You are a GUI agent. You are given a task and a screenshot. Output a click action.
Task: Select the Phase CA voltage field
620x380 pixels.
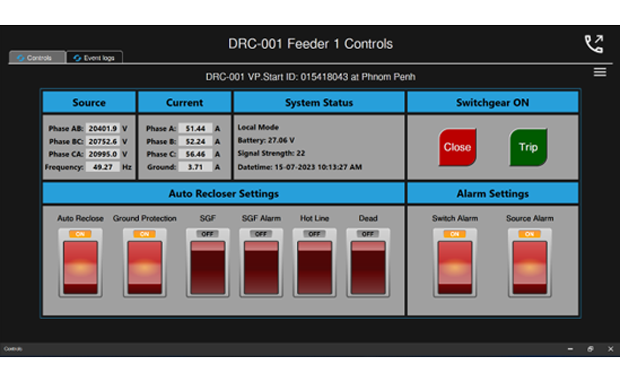(x=103, y=154)
